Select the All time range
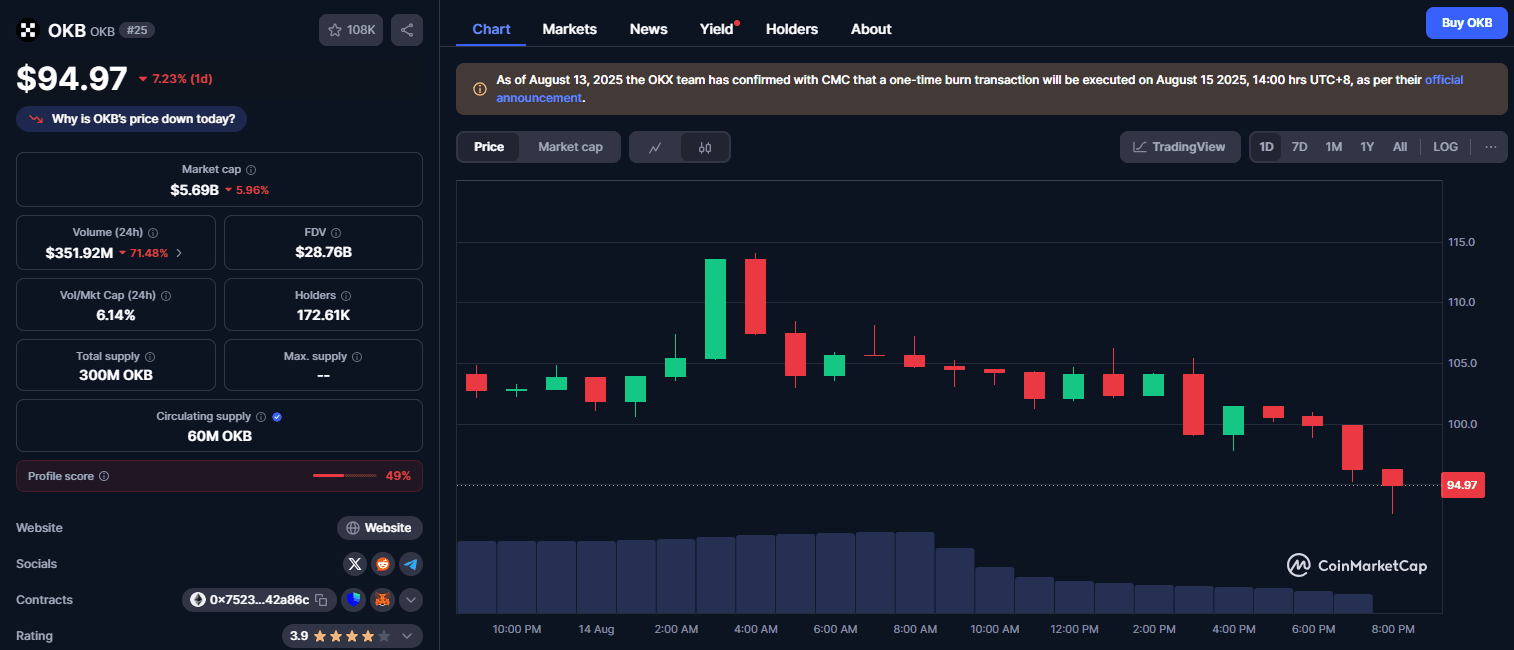This screenshot has height=650, width=1514. coord(1400,147)
